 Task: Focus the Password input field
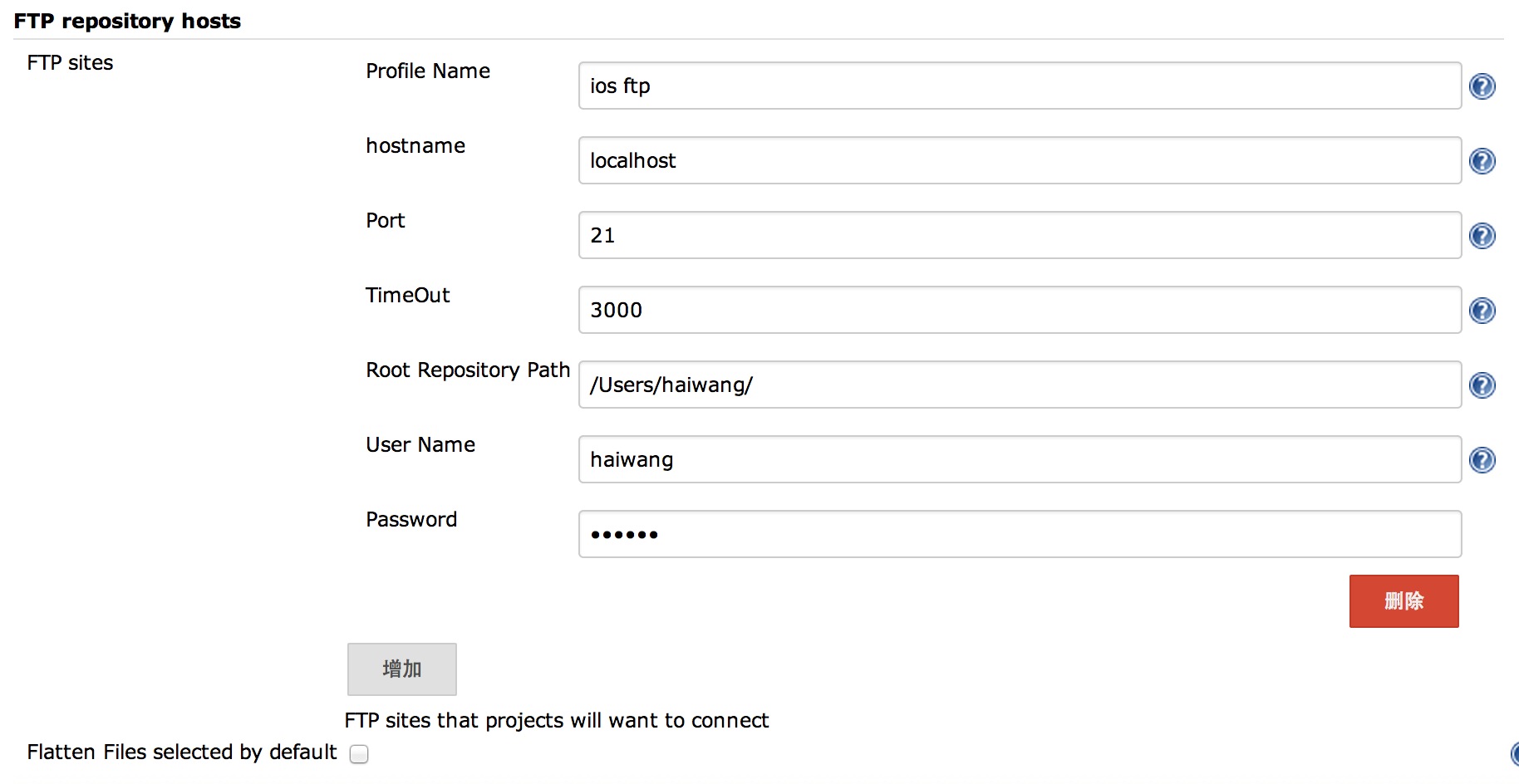point(1020,534)
